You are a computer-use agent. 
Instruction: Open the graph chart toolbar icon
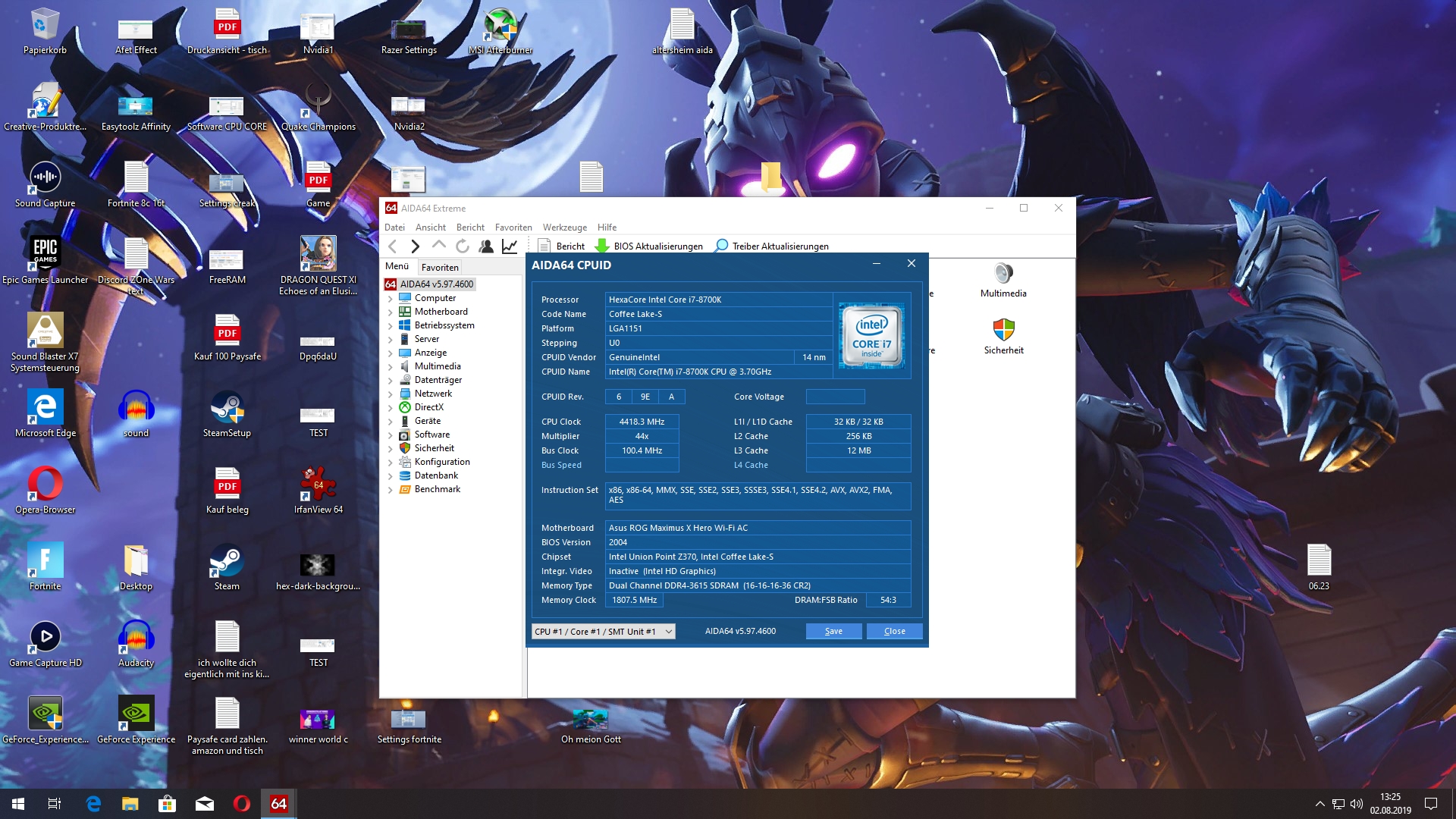(510, 246)
